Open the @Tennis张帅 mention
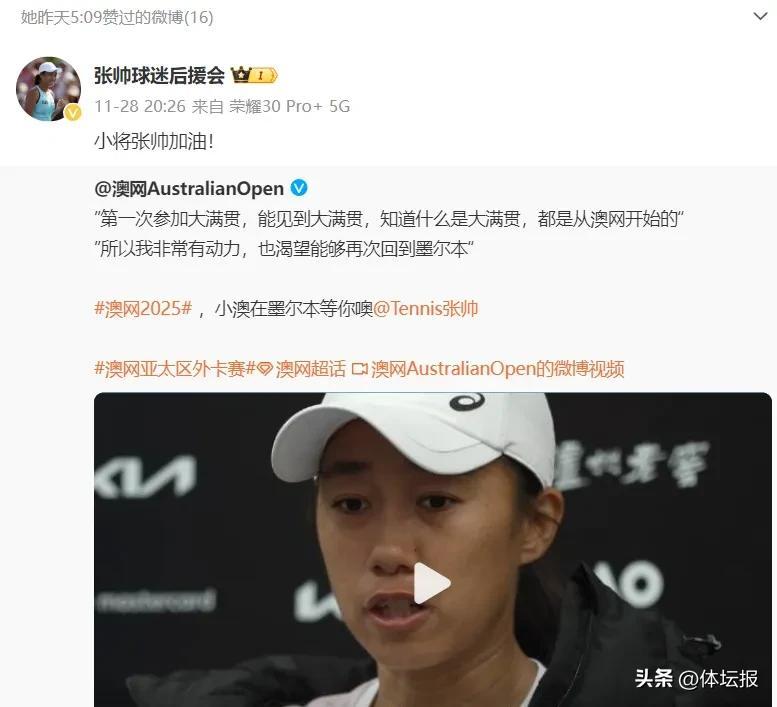Image resolution: width=777 pixels, height=707 pixels. click(x=426, y=309)
